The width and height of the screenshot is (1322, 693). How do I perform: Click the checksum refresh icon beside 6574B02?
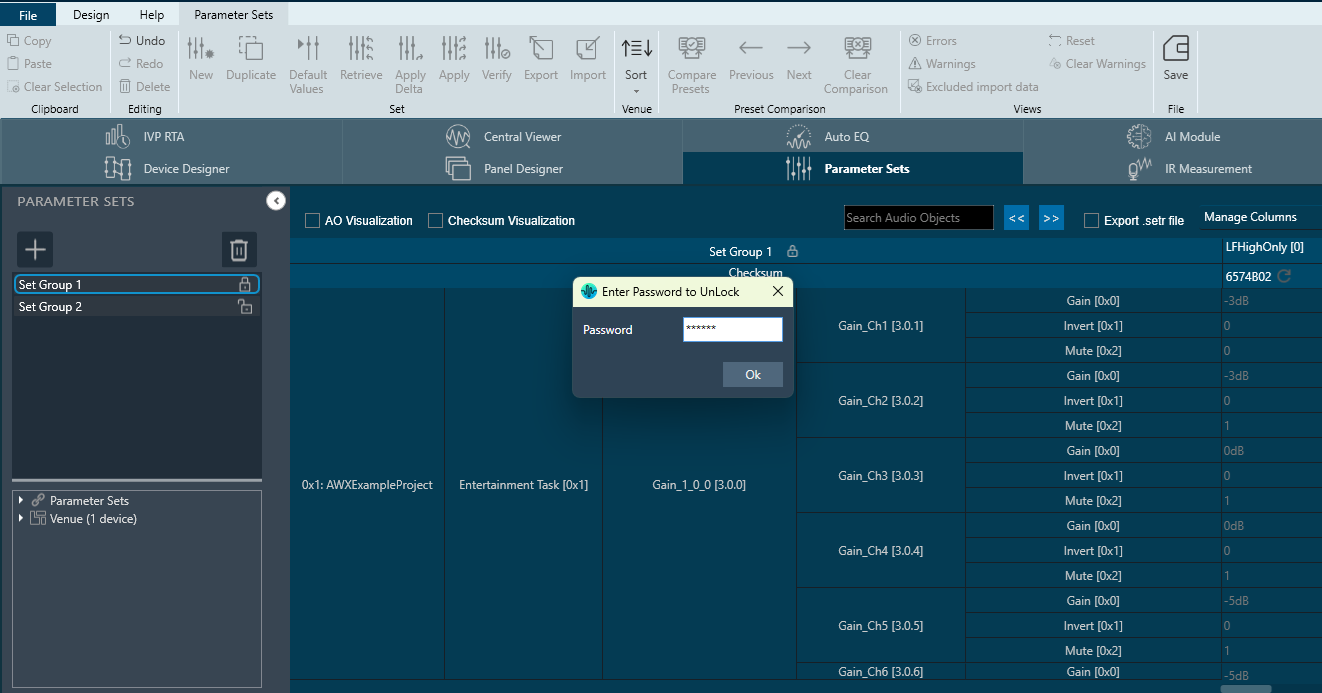(1284, 276)
